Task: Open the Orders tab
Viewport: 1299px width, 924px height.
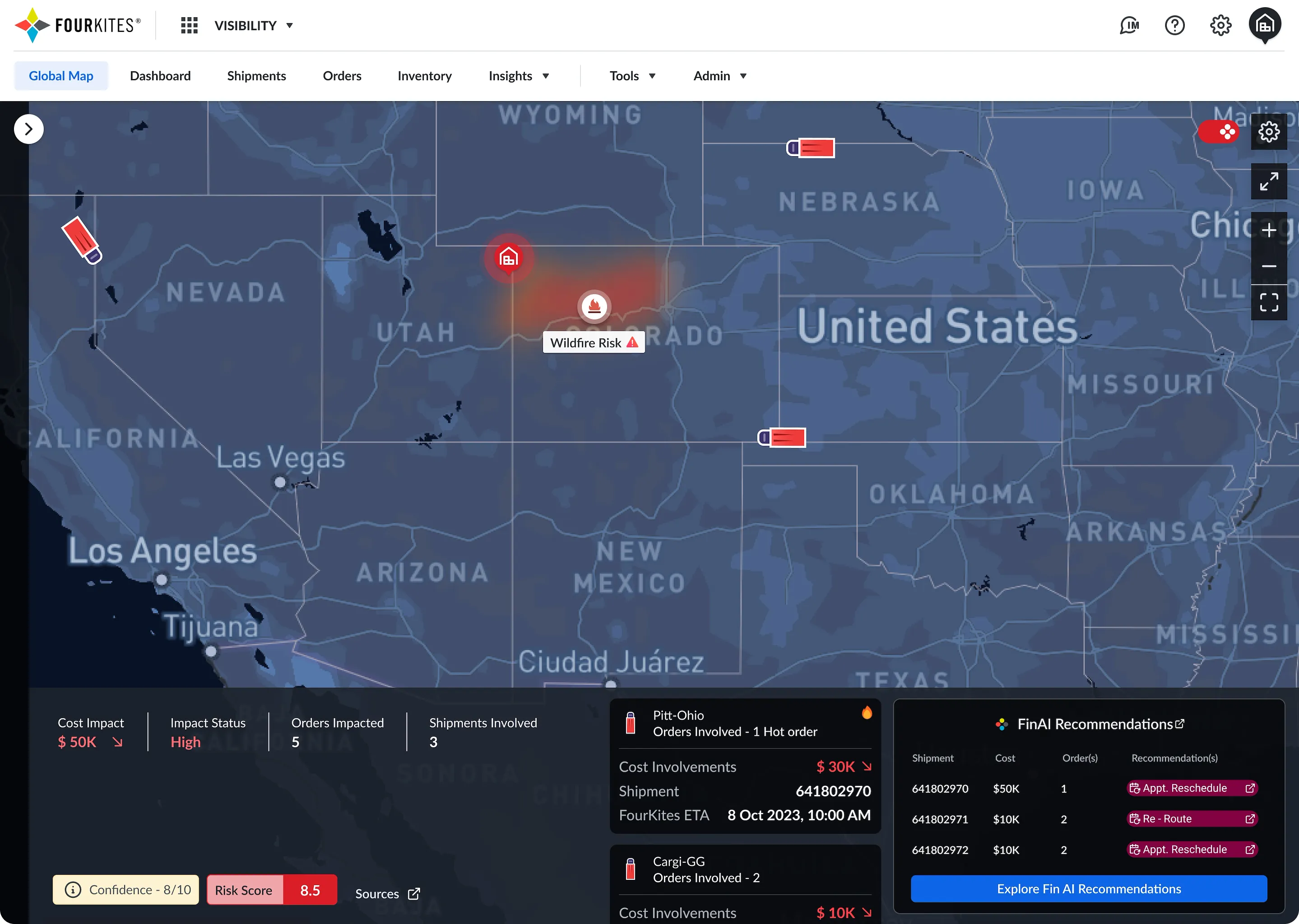Action: pos(342,76)
